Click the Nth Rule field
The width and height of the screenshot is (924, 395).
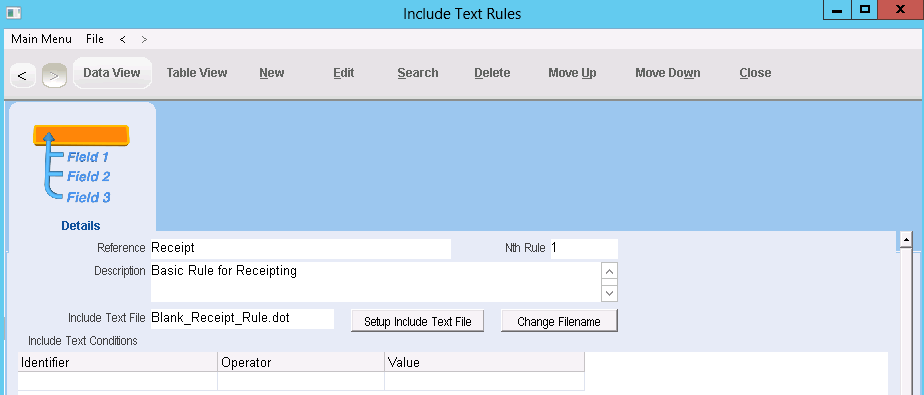click(x=584, y=249)
